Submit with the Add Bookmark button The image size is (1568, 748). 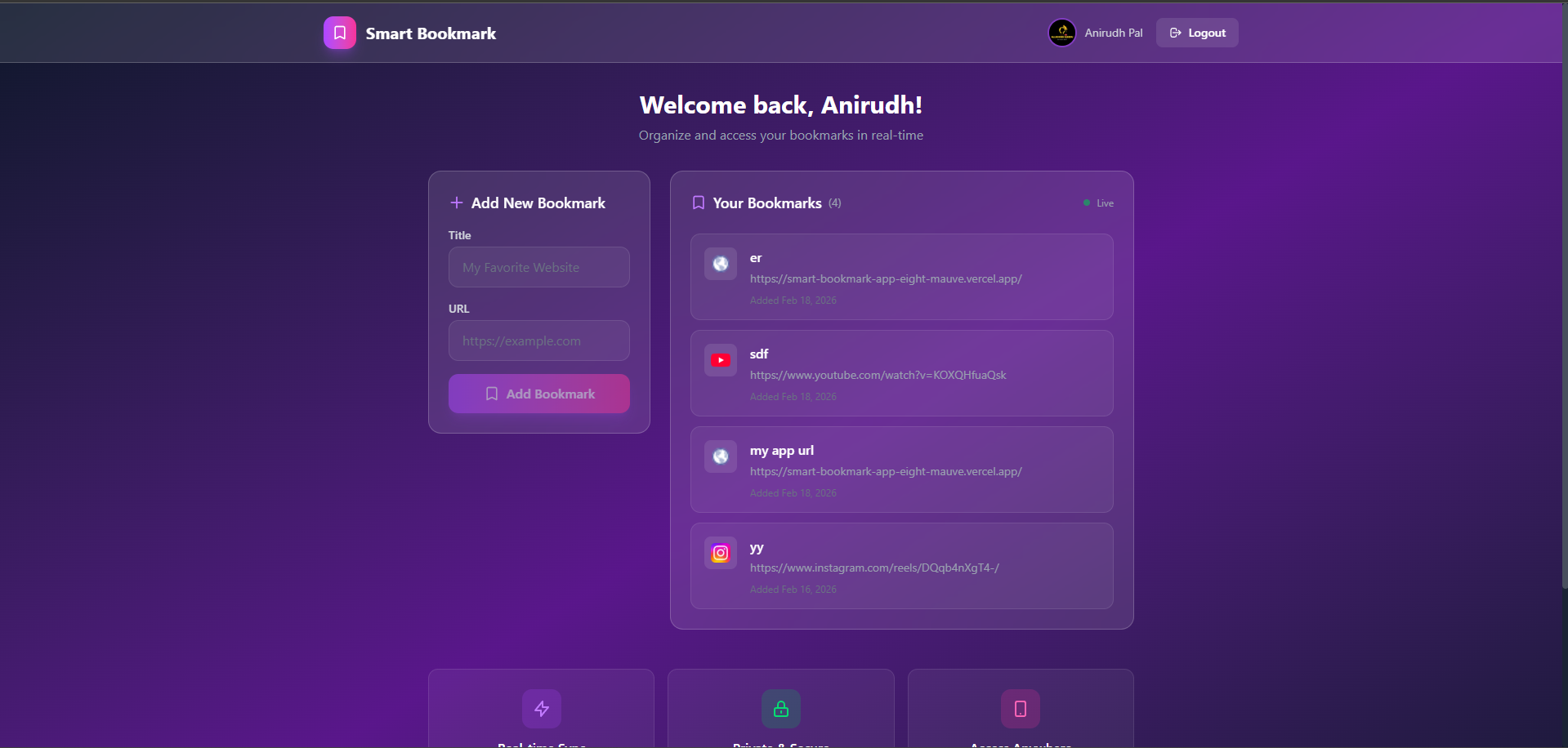point(539,394)
